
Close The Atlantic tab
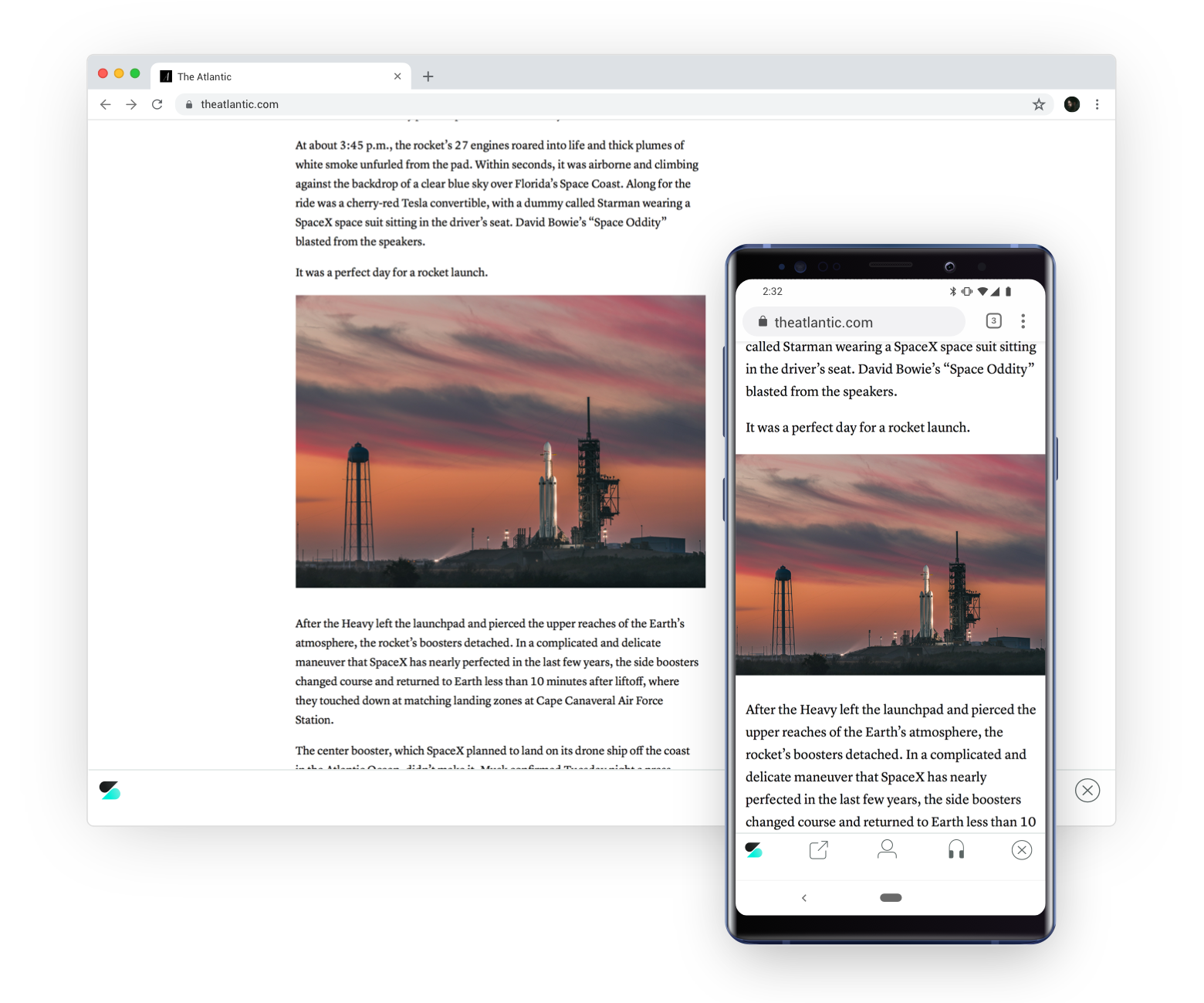tap(397, 76)
